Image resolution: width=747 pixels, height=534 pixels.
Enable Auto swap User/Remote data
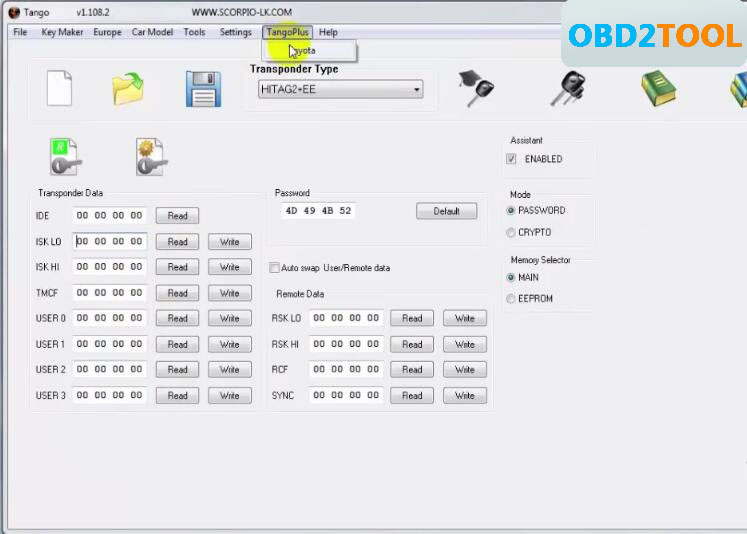(x=274, y=268)
